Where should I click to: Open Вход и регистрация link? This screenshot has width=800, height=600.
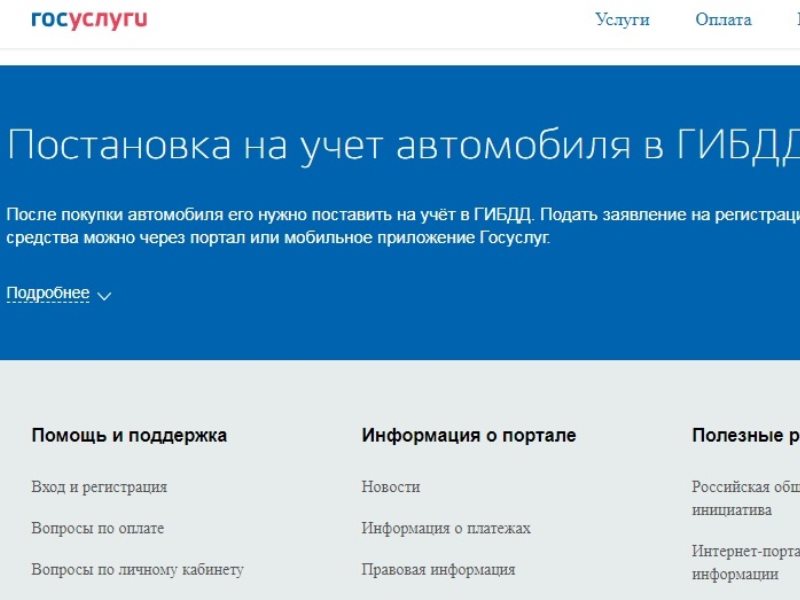click(99, 487)
